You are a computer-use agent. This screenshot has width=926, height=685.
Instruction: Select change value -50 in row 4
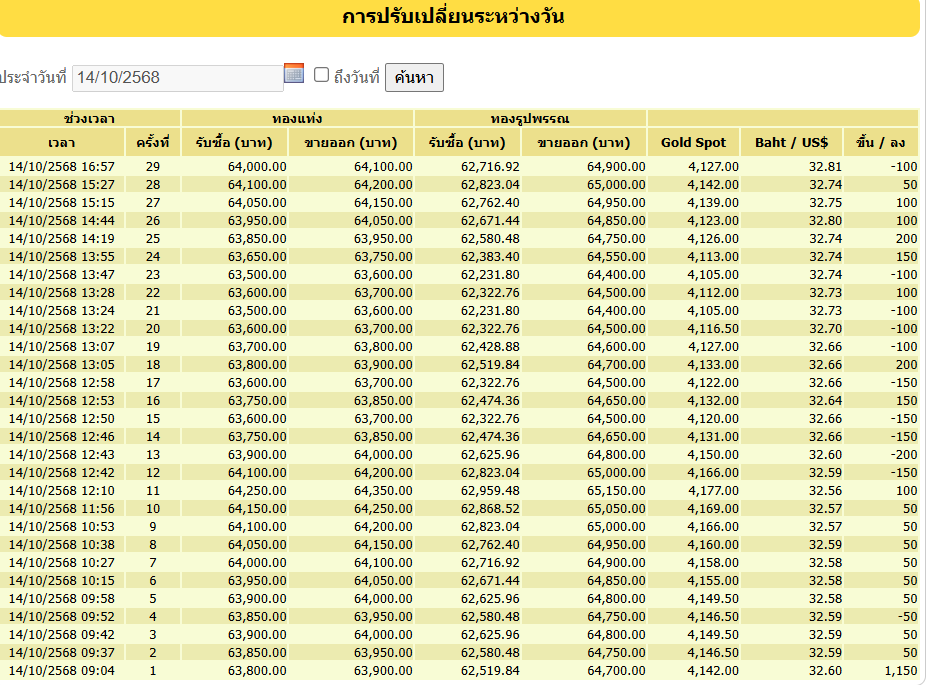(x=907, y=616)
